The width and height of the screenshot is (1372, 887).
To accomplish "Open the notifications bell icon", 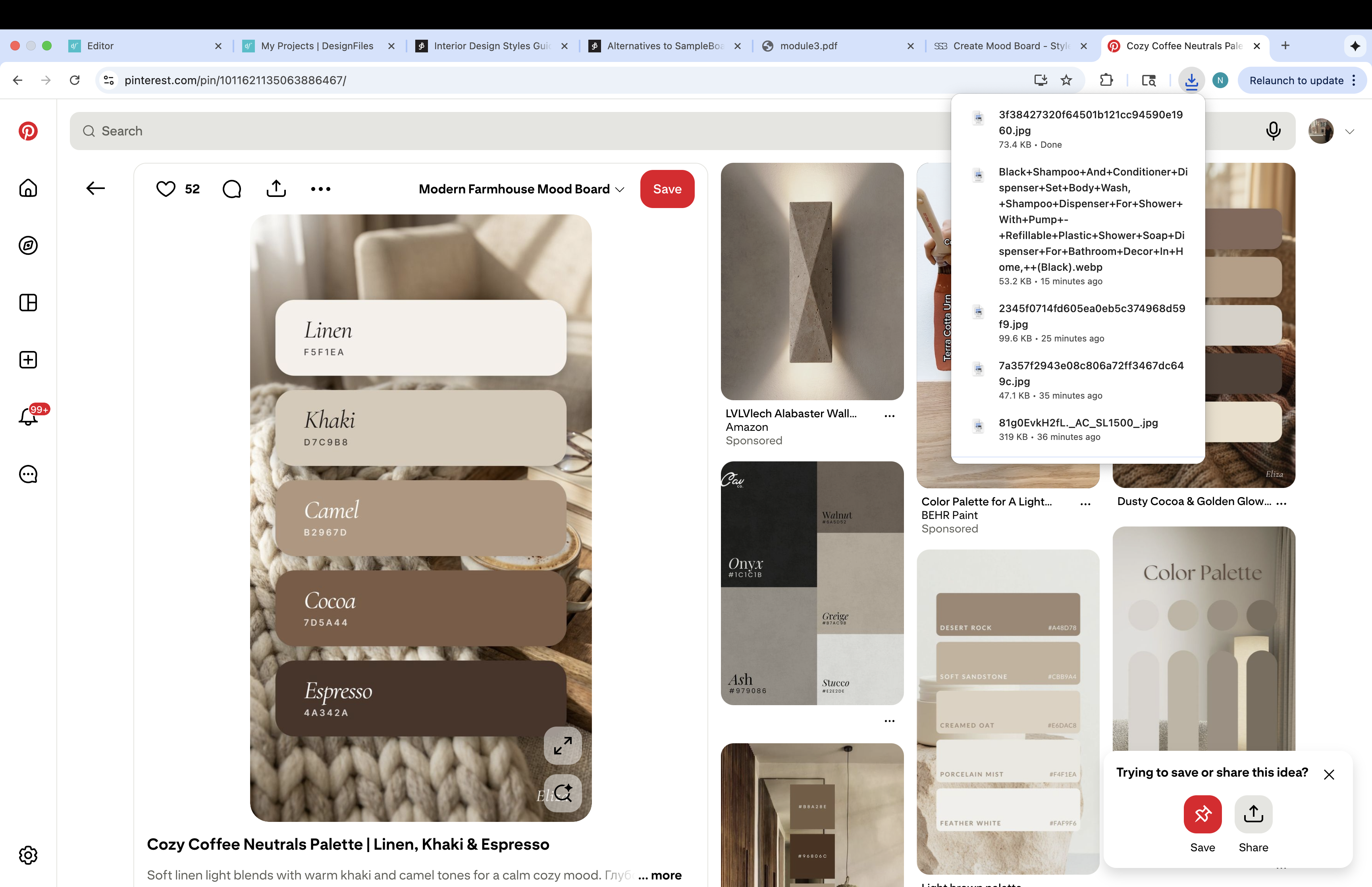I will [x=28, y=417].
